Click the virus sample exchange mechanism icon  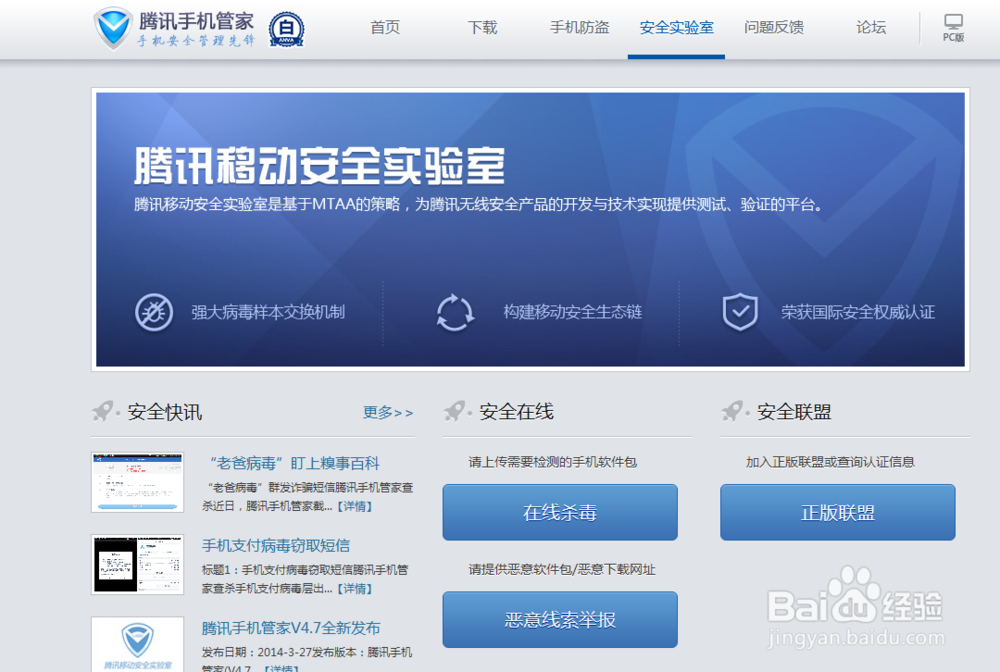point(152,311)
